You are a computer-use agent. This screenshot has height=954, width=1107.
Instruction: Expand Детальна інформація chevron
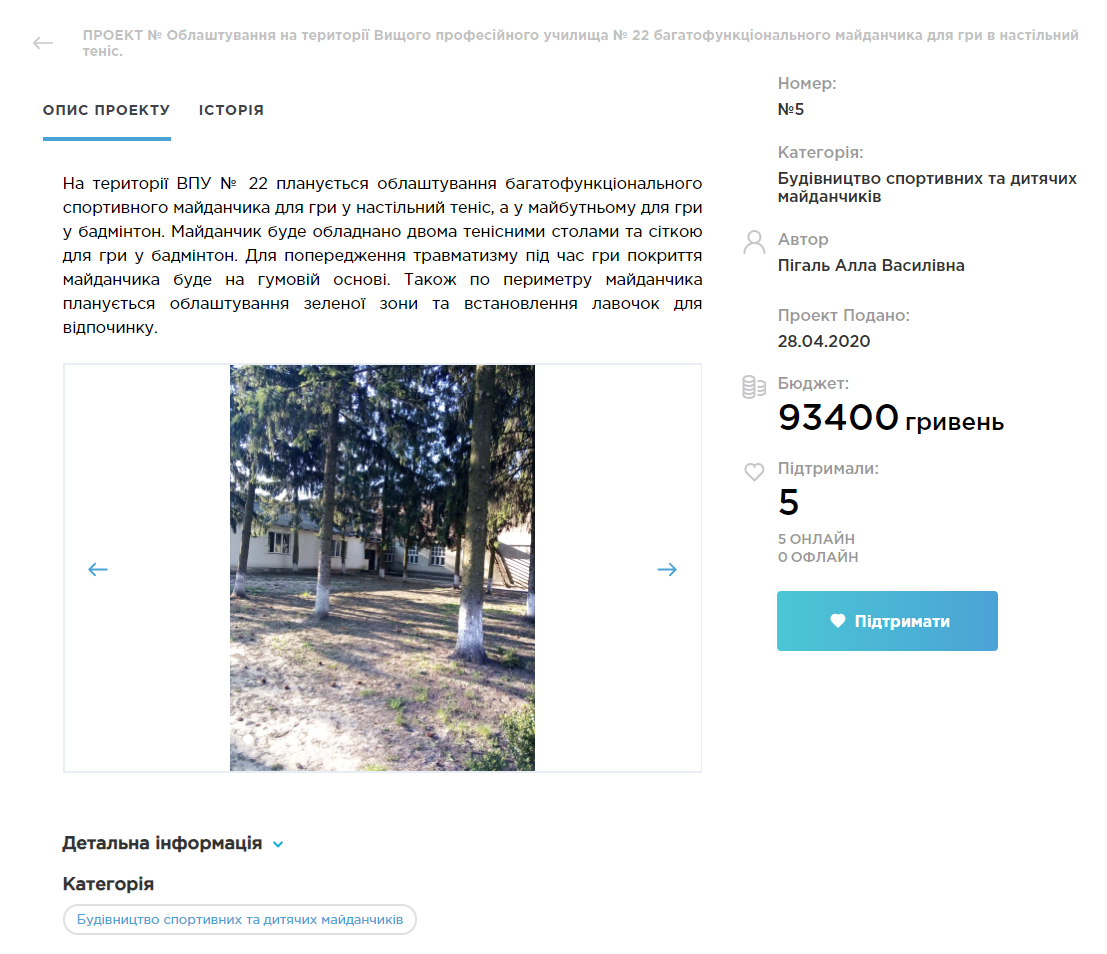pyautogui.click(x=278, y=844)
